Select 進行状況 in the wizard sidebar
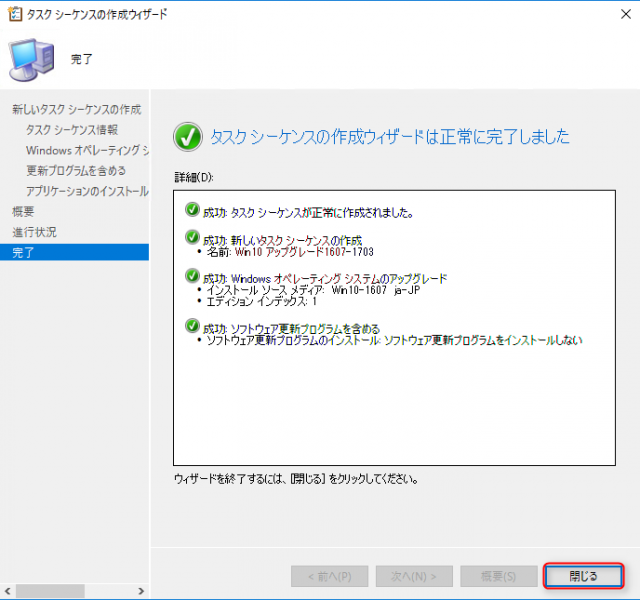640x600 pixels. click(34, 232)
